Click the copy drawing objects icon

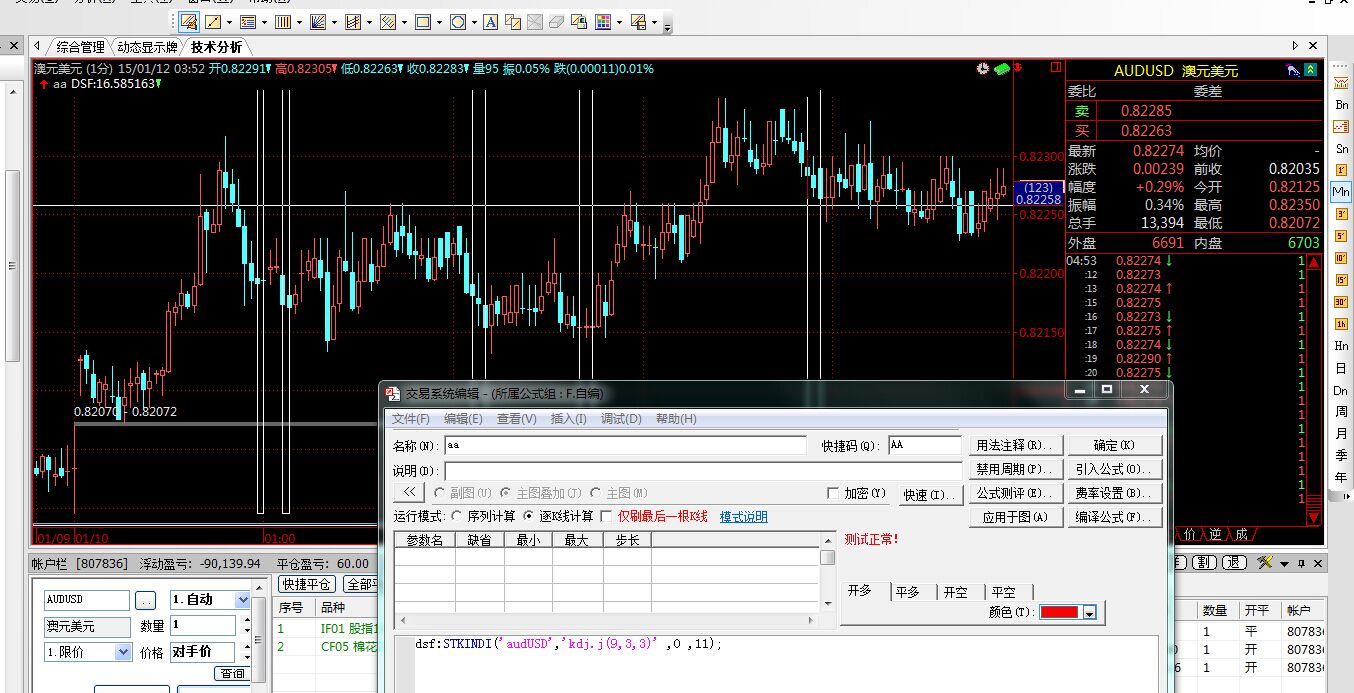[513, 22]
